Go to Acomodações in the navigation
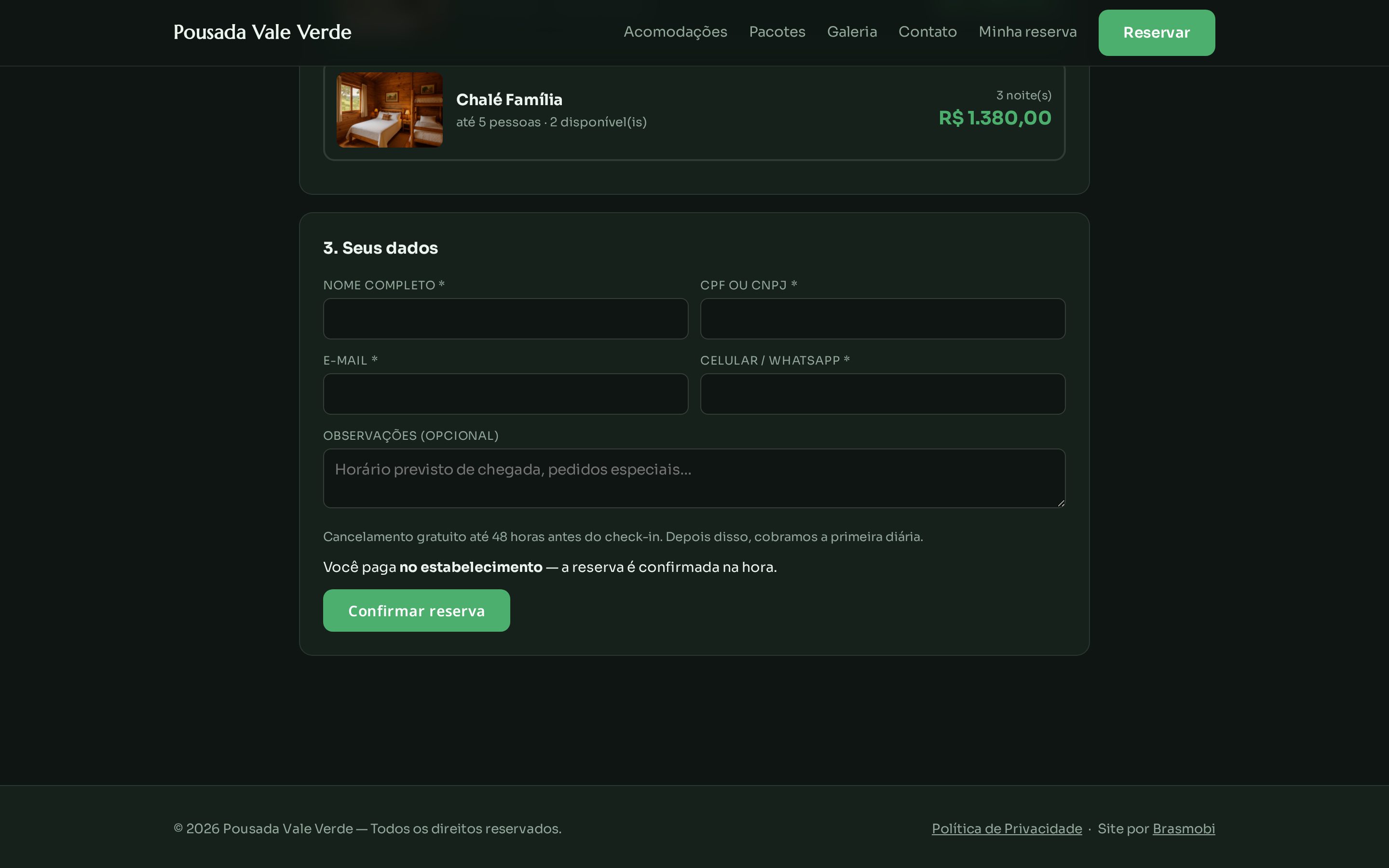 [675, 32]
